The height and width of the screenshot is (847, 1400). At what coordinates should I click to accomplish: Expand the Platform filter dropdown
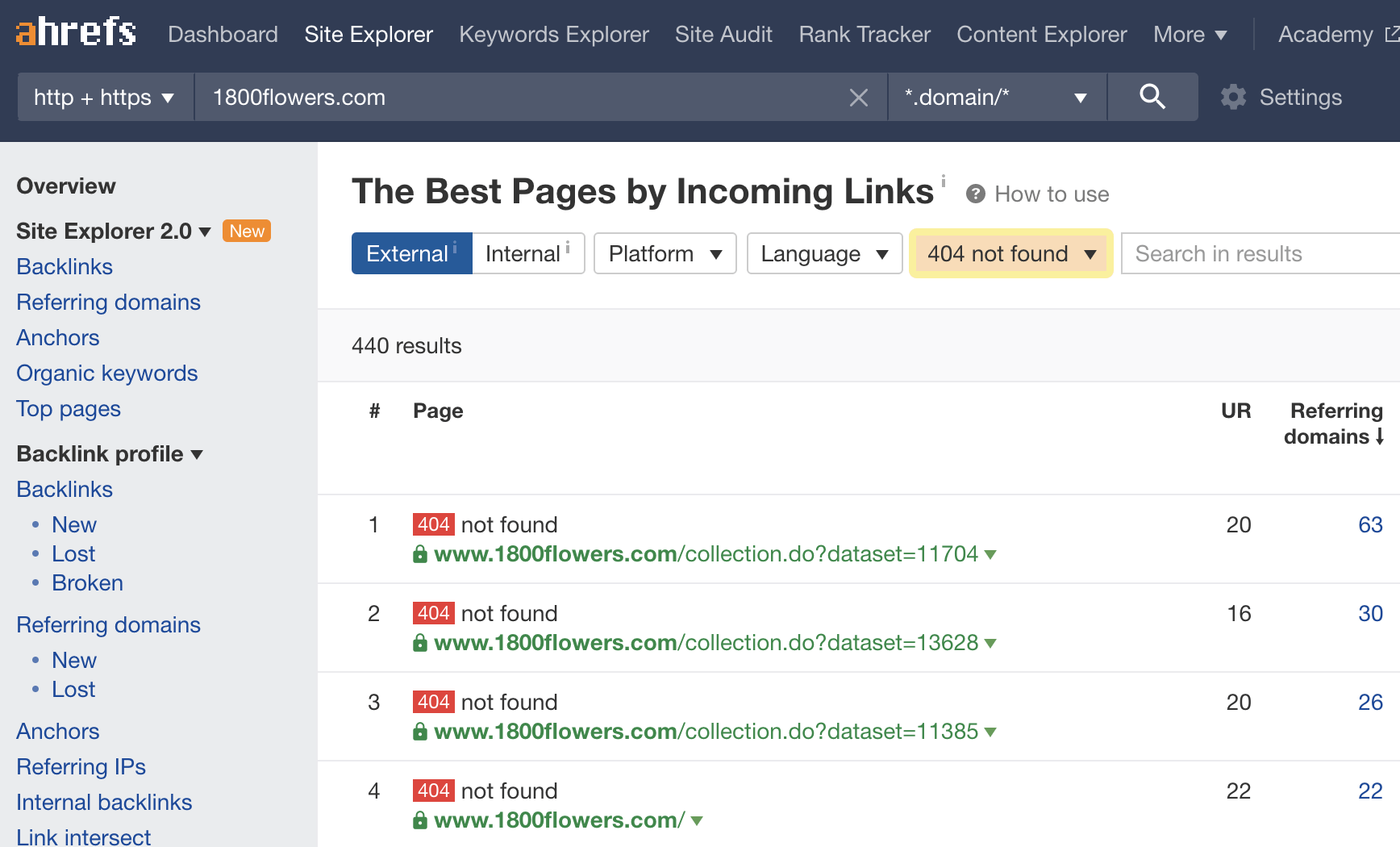(x=665, y=254)
